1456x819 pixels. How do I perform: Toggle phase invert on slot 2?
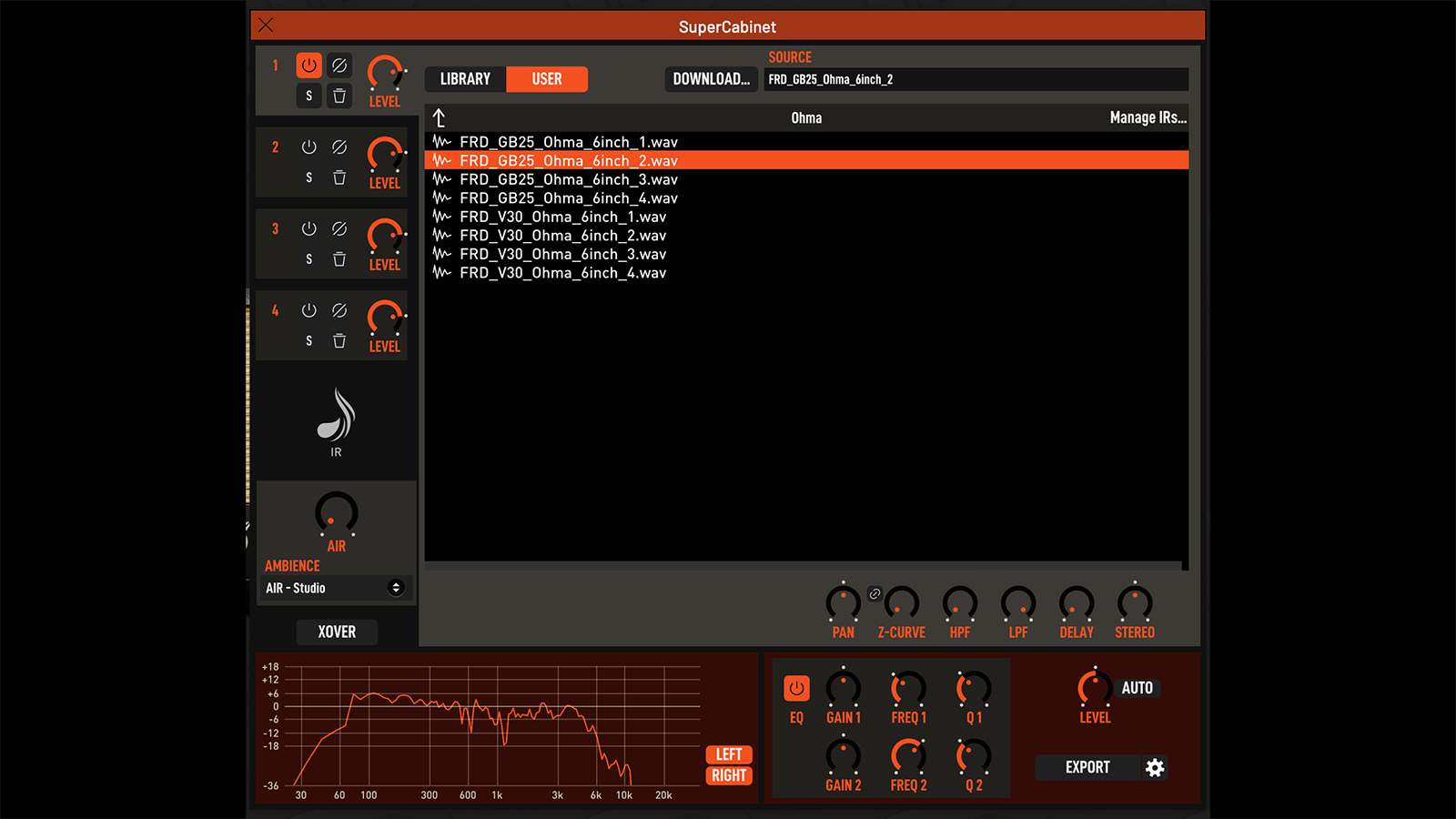339,147
